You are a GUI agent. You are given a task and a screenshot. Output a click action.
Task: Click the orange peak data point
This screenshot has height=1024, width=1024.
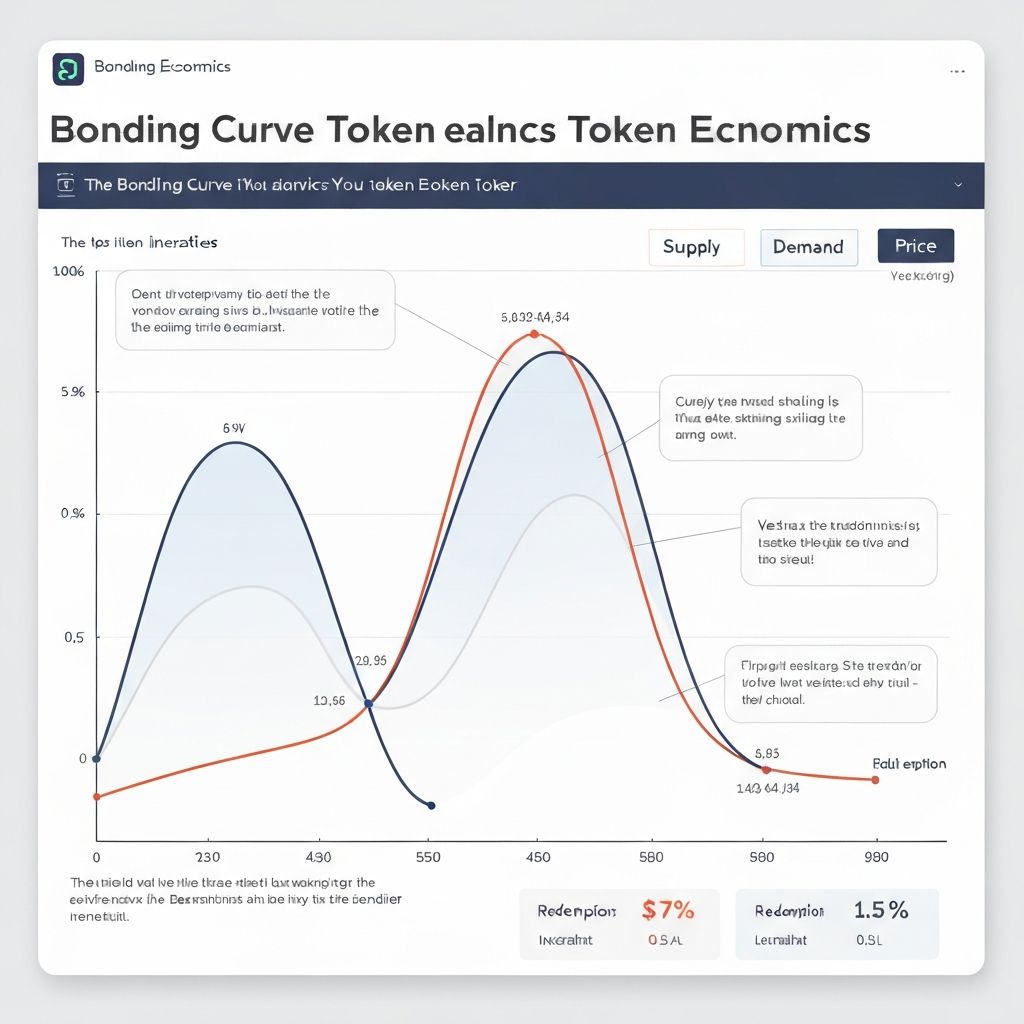coord(534,334)
